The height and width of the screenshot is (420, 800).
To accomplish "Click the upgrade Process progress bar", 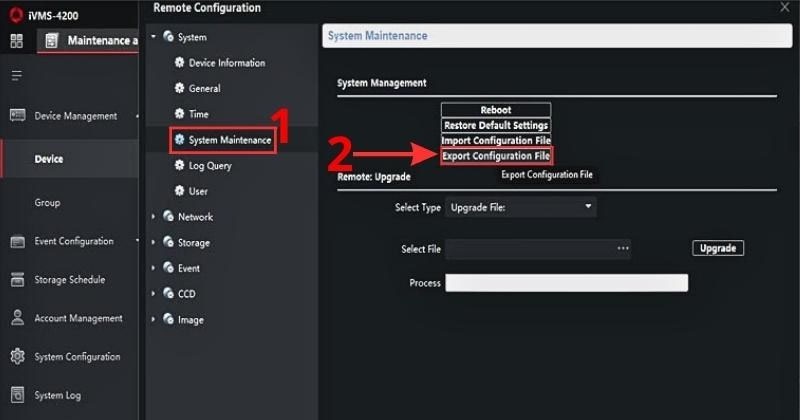I will 566,283.
